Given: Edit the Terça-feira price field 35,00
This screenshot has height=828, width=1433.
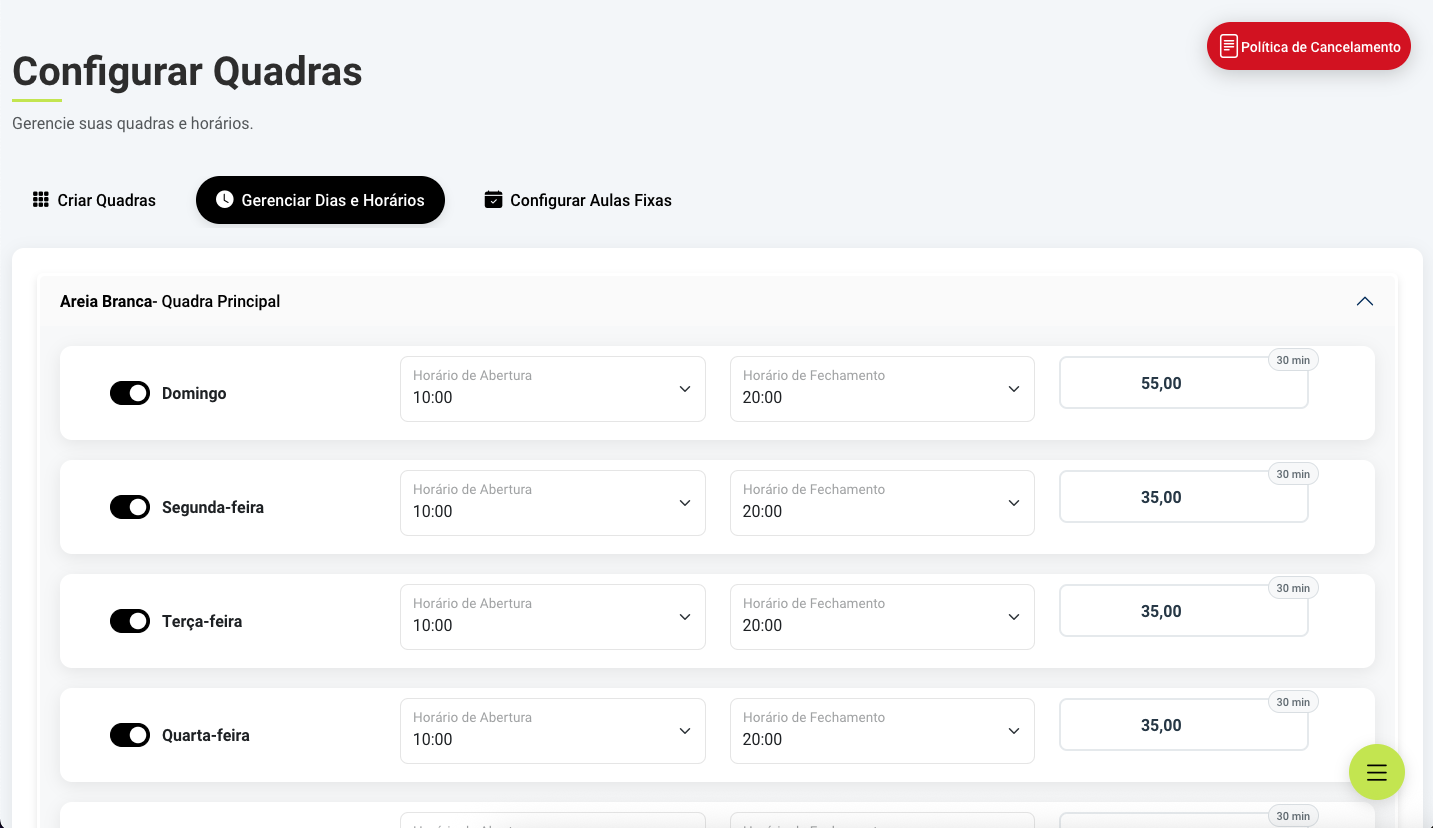Looking at the screenshot, I should [x=1184, y=611].
